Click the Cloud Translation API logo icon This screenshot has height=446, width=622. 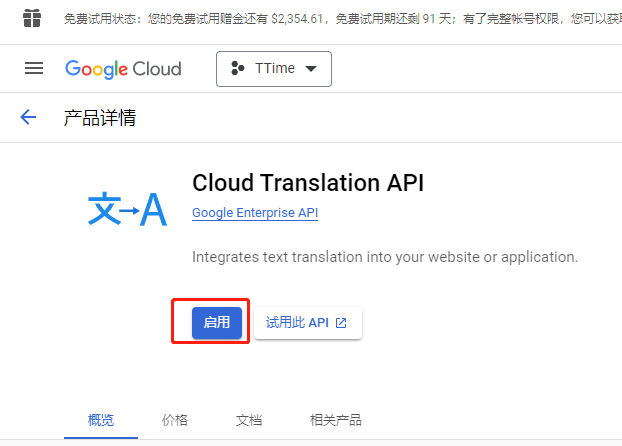(x=127, y=209)
